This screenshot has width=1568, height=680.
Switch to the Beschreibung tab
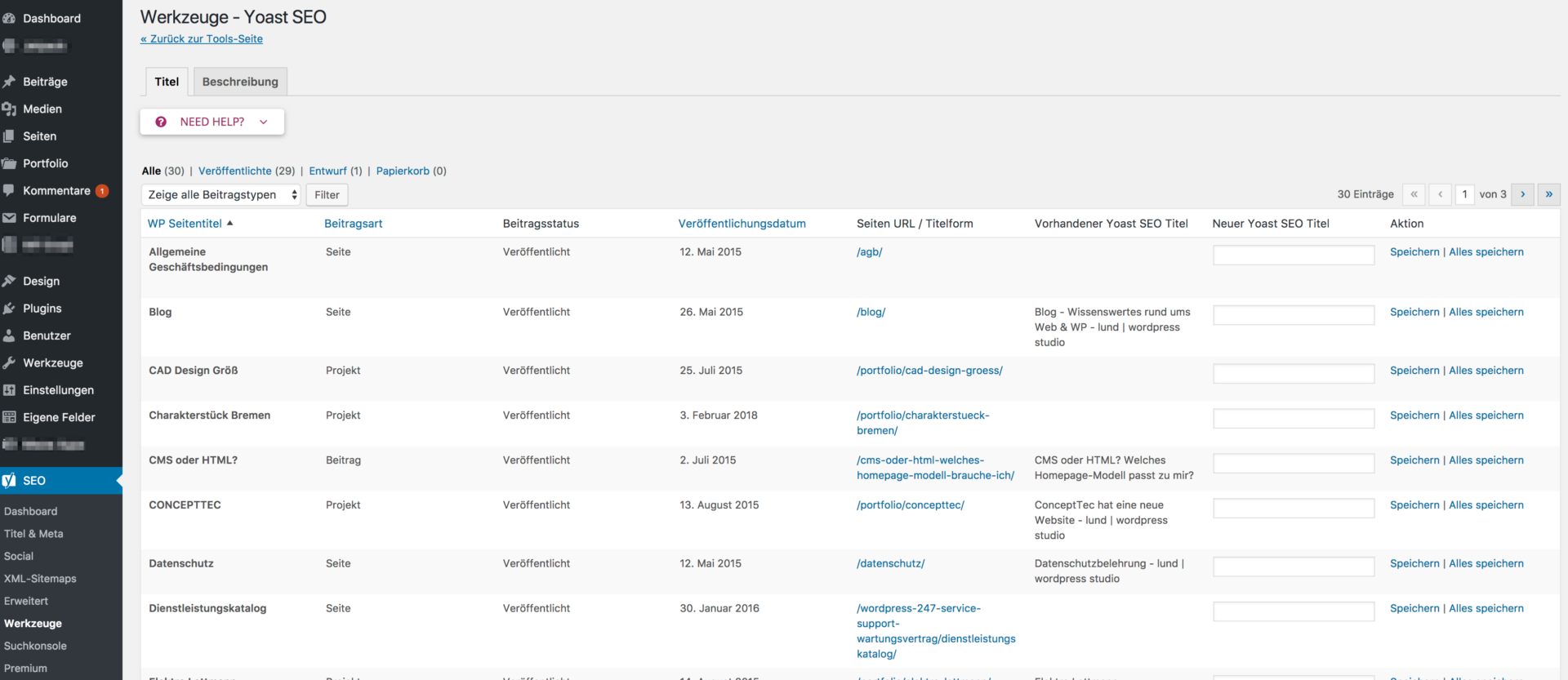(240, 82)
